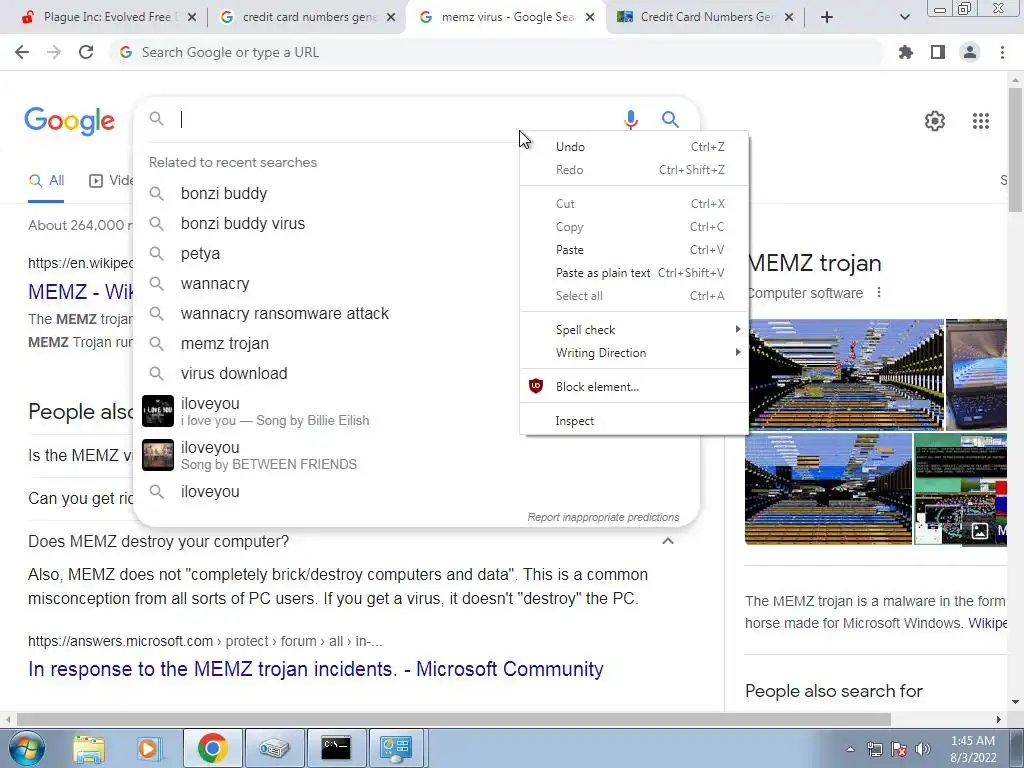The image size is (1024, 768).
Task: Close the memz virus search tab
Action: click(x=590, y=17)
